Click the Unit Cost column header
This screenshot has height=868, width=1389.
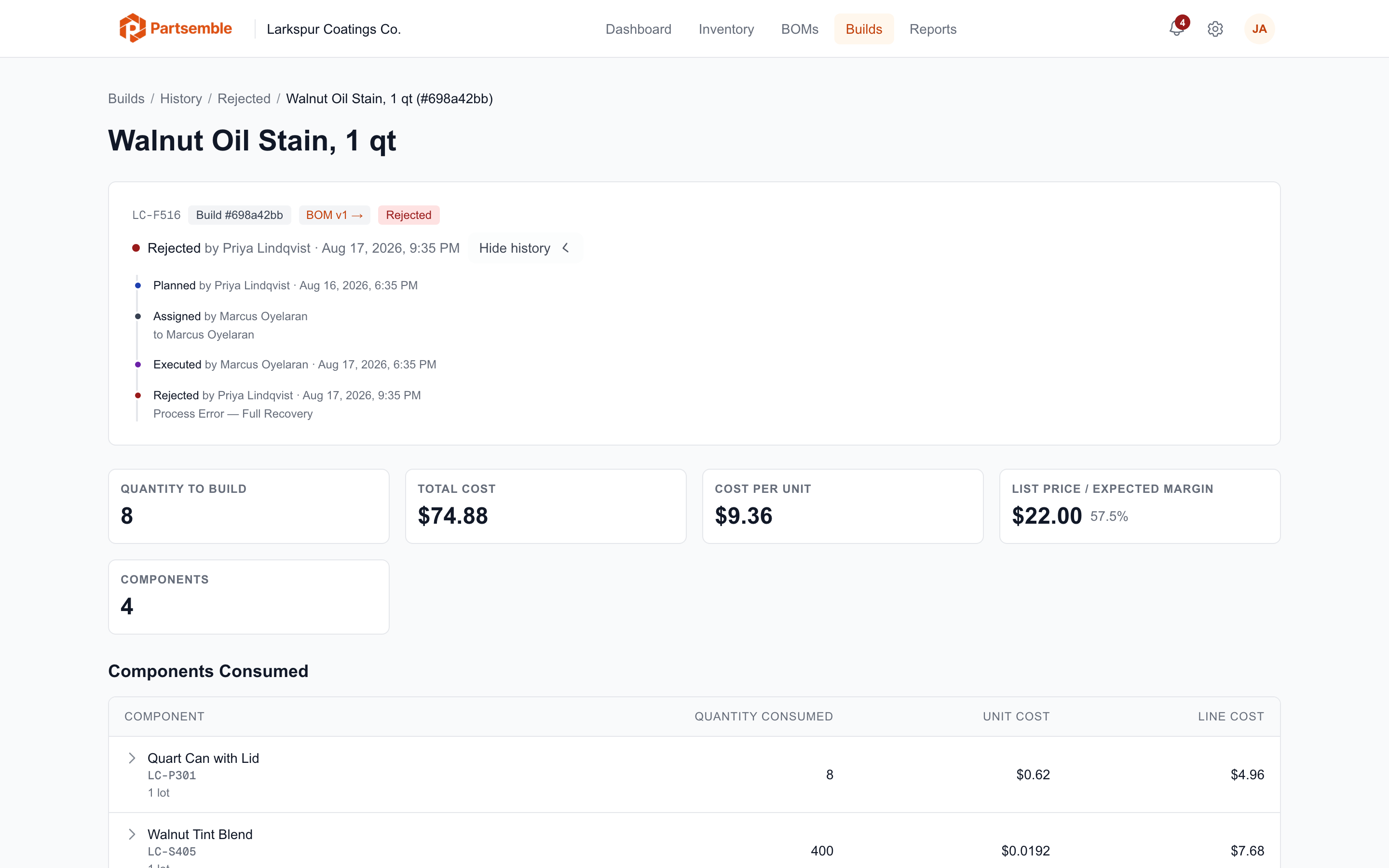(1016, 717)
